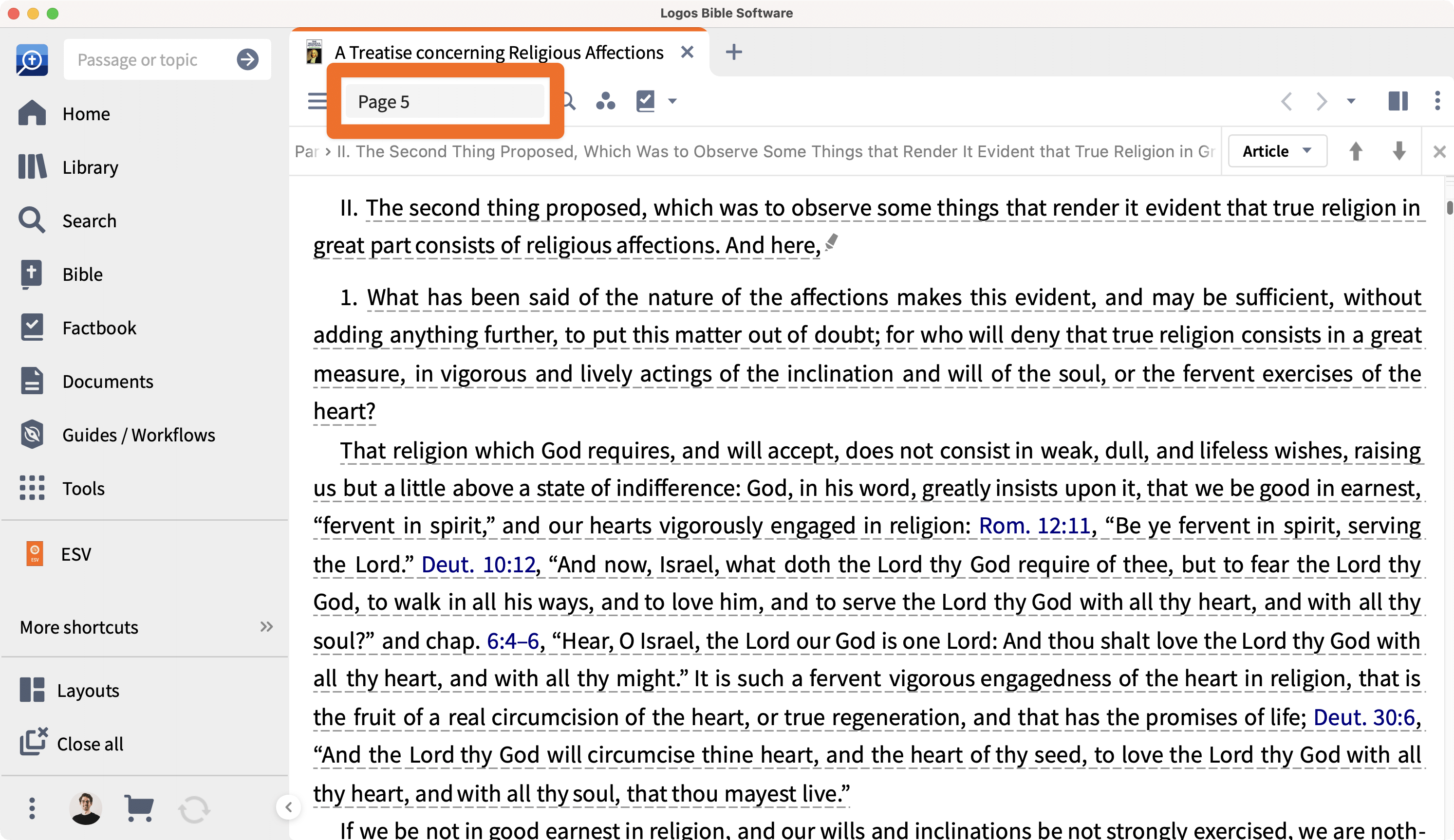
Task: Collapse the left sidebar panel
Action: point(288,807)
